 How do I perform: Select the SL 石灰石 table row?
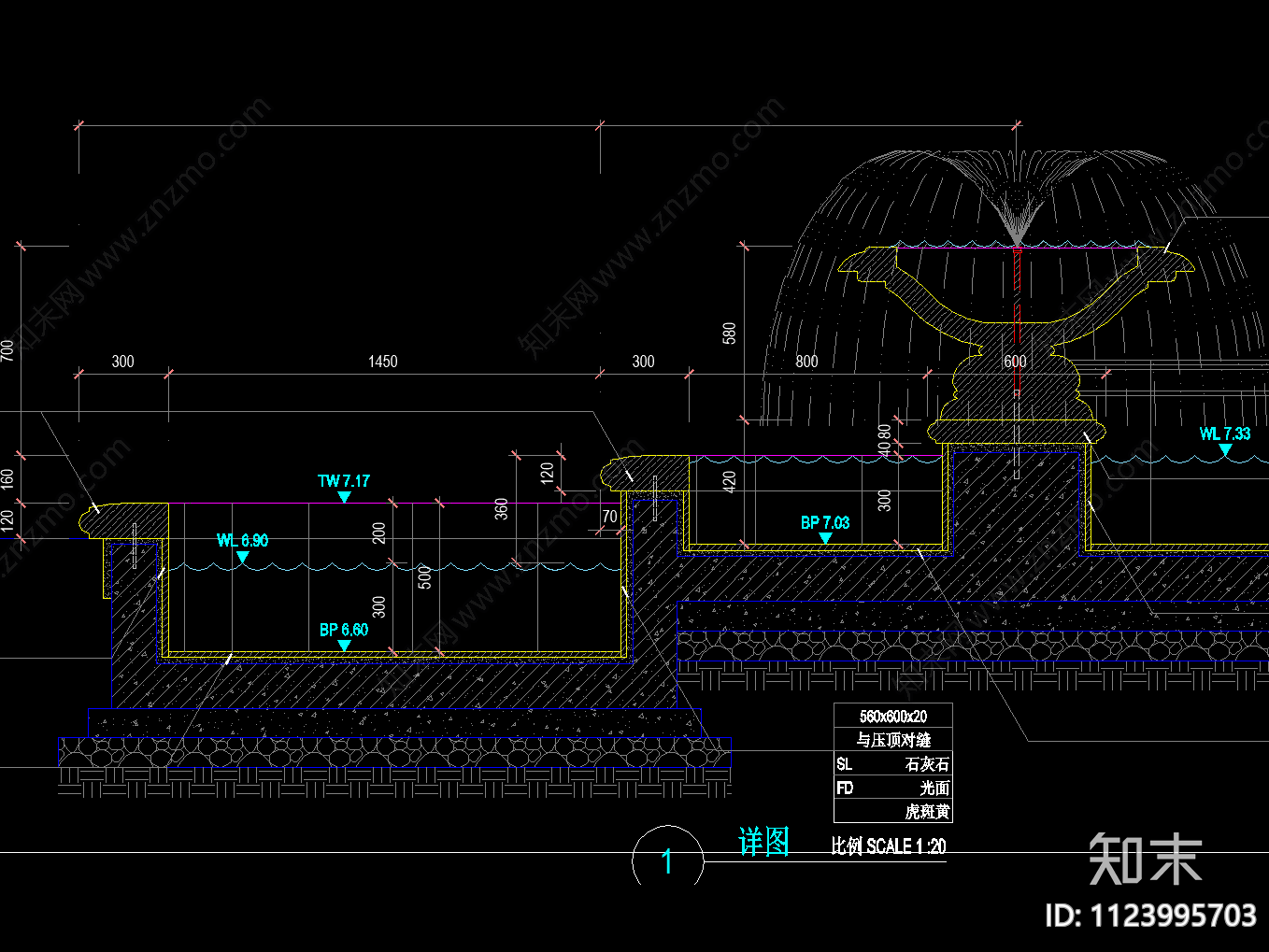[893, 764]
